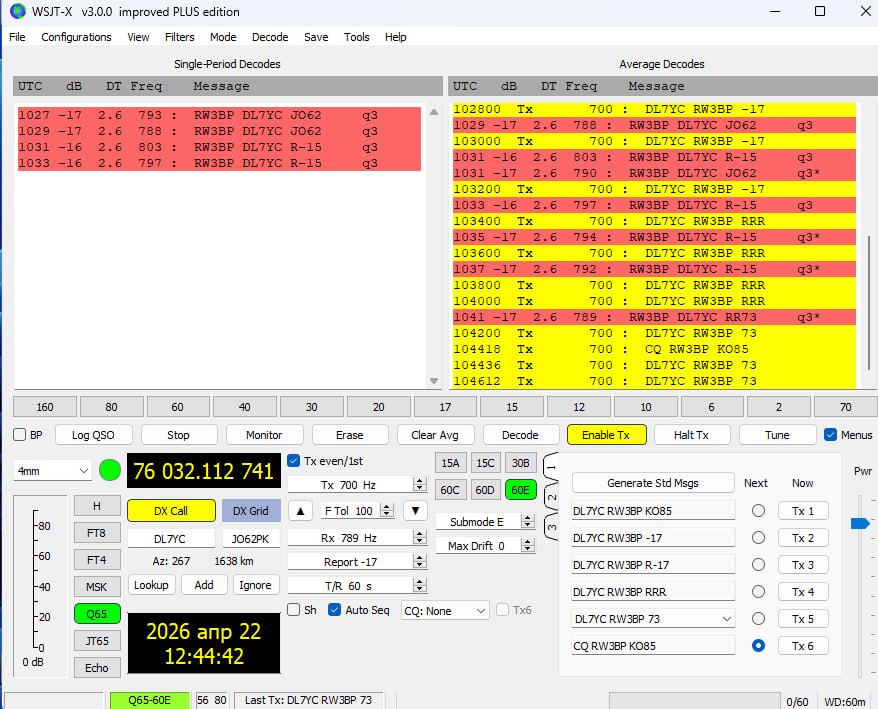Switch to message tab 1
Image resolution: width=878 pixels, height=709 pixels.
point(552,467)
